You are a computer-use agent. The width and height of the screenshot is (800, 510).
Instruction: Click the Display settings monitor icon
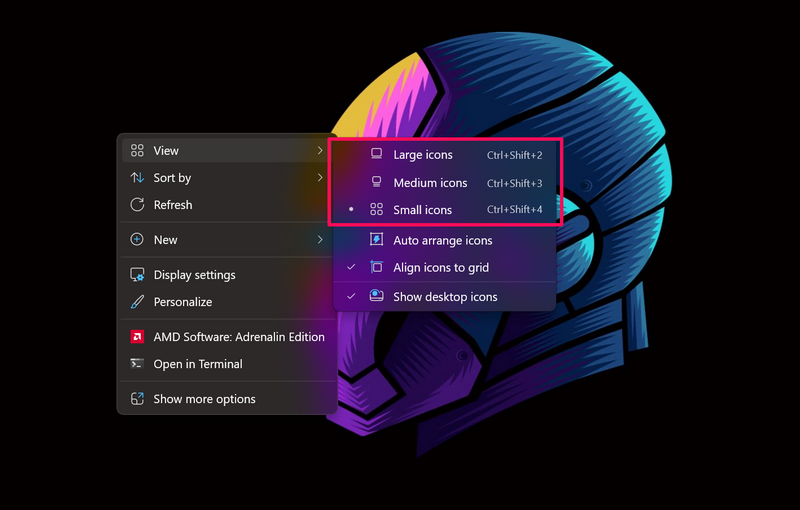click(x=137, y=275)
